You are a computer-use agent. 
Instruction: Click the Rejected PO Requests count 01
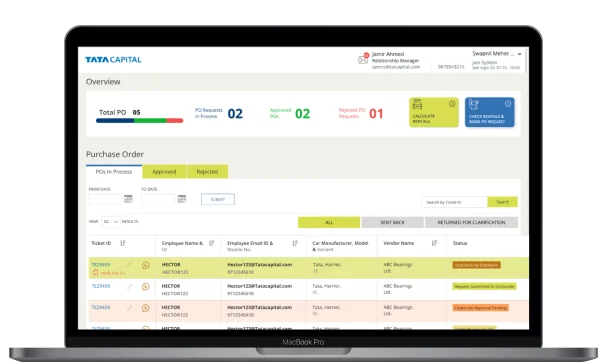pyautogui.click(x=376, y=113)
